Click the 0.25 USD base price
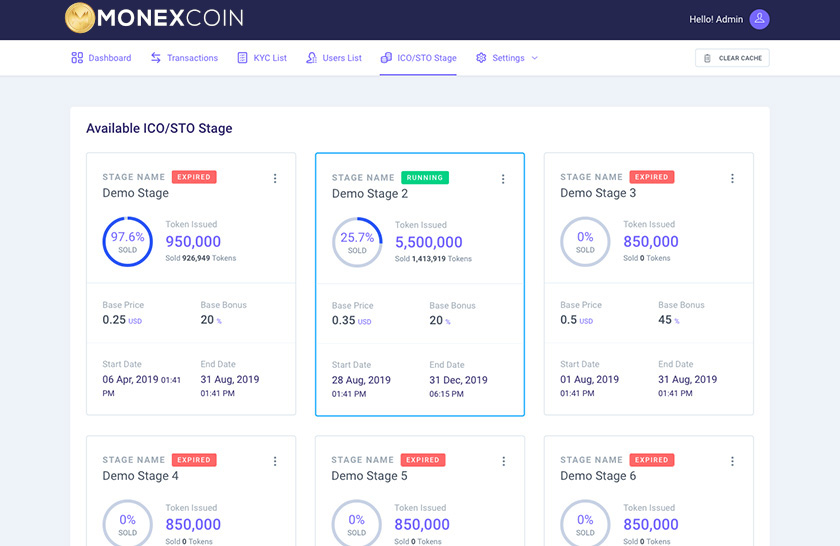The width and height of the screenshot is (840, 546). click(x=122, y=320)
